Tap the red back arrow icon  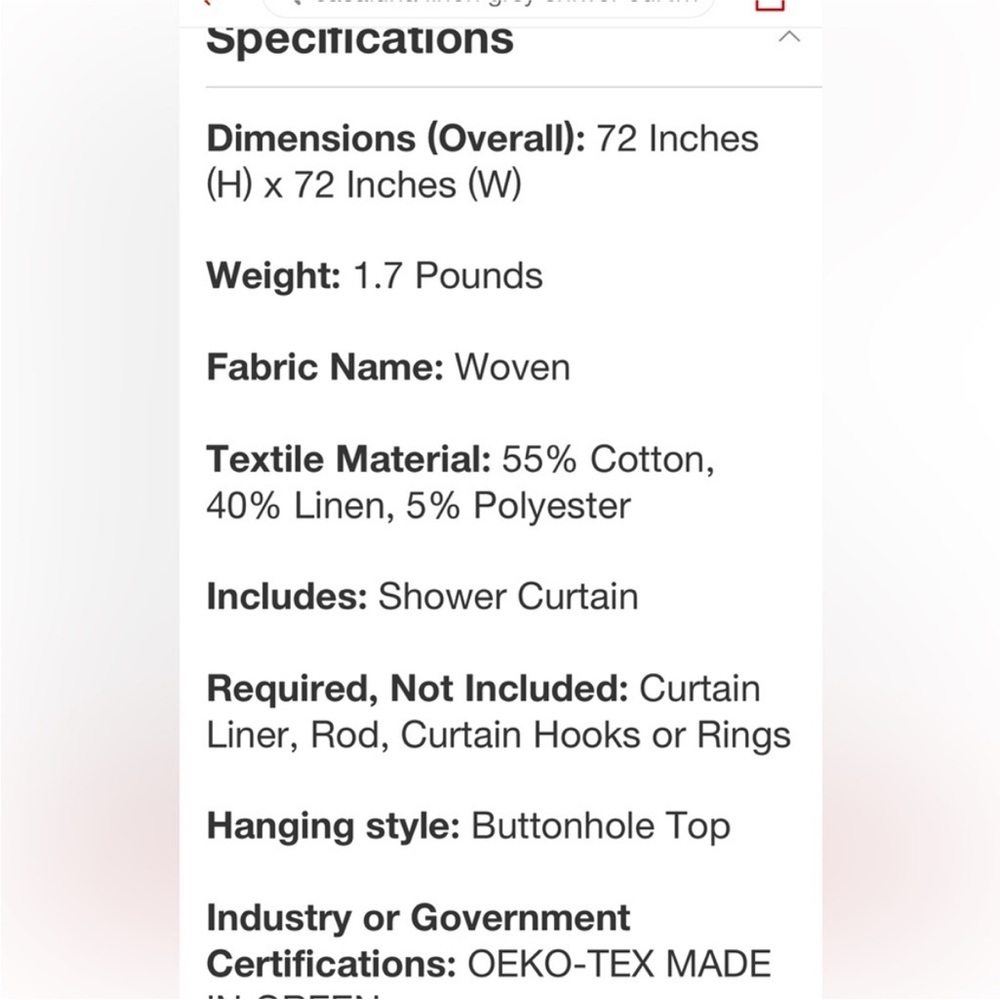coord(205,3)
